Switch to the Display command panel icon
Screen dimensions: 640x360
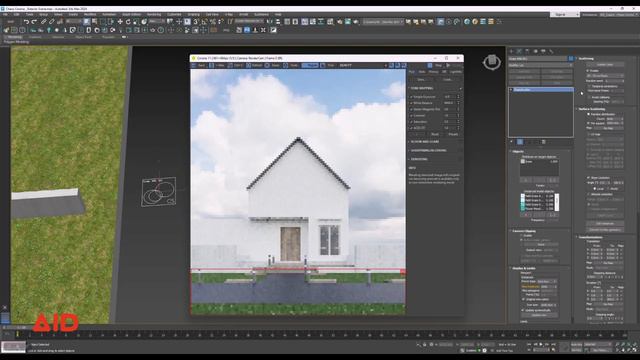pyautogui.click(x=543, y=51)
